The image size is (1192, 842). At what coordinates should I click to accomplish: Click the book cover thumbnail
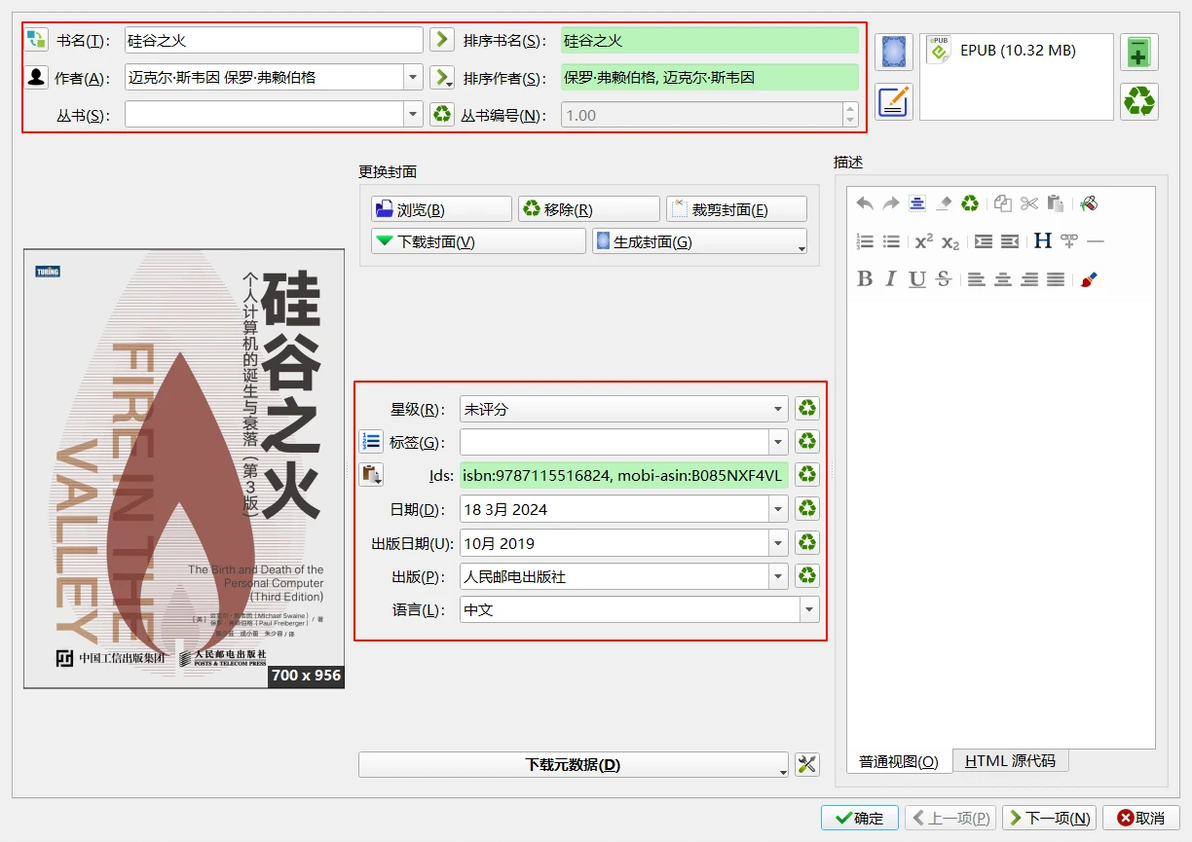(184, 469)
